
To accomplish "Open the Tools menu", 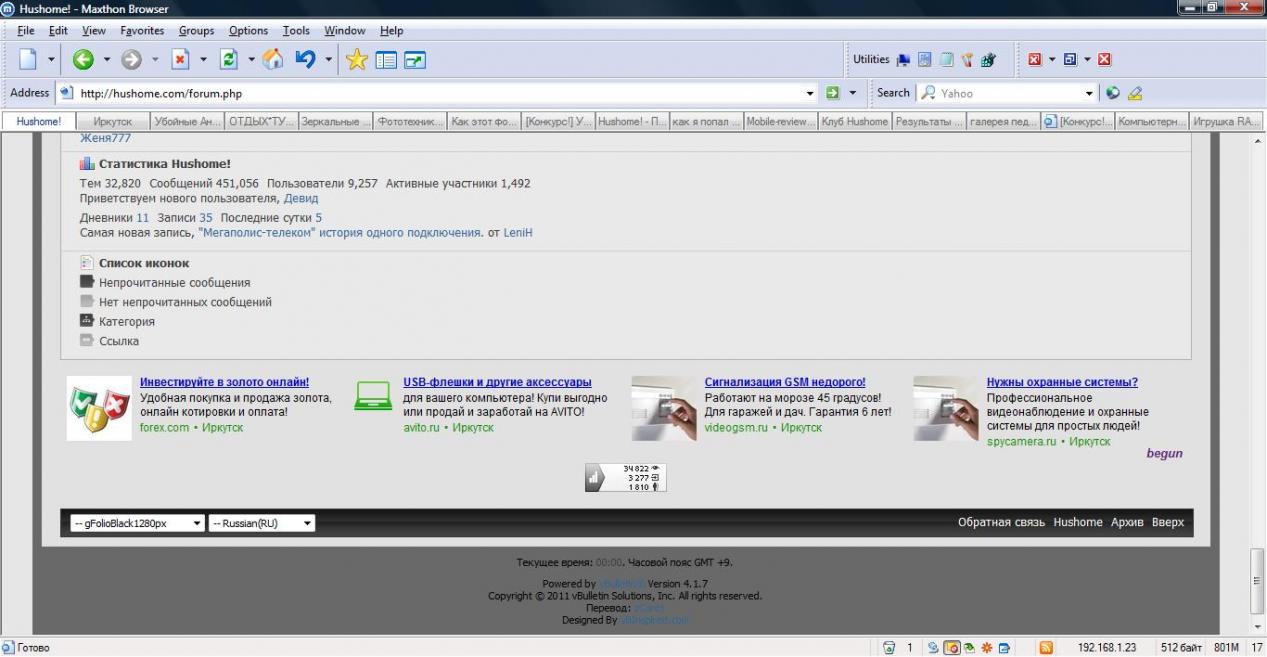I will pyautogui.click(x=296, y=31).
